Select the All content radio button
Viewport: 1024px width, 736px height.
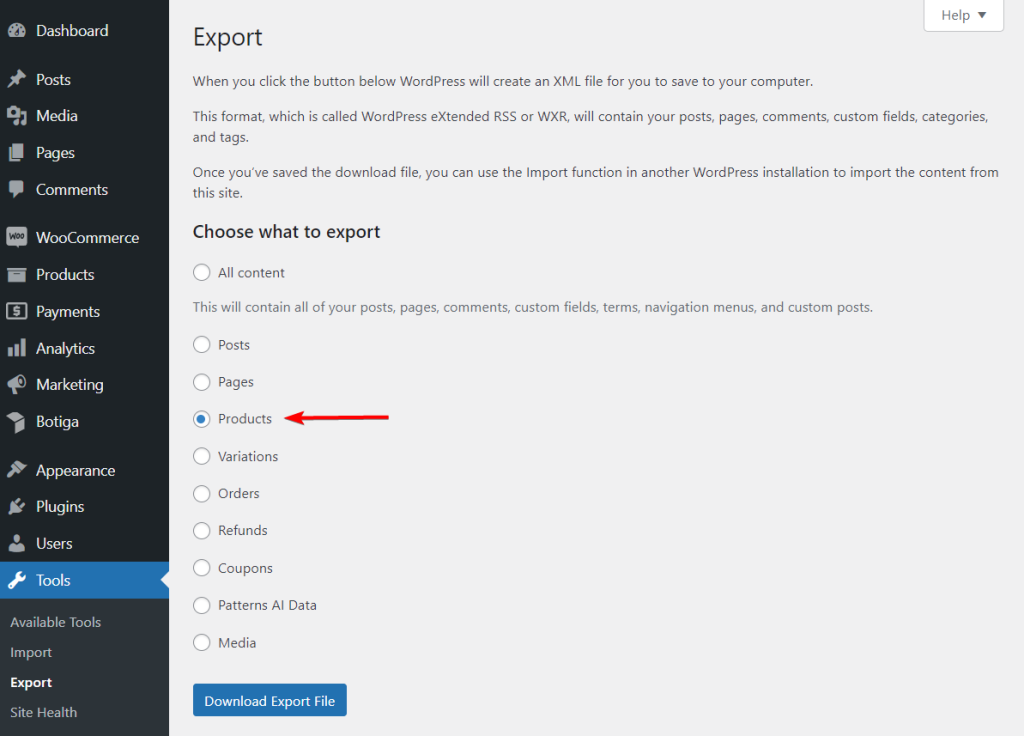[x=202, y=272]
